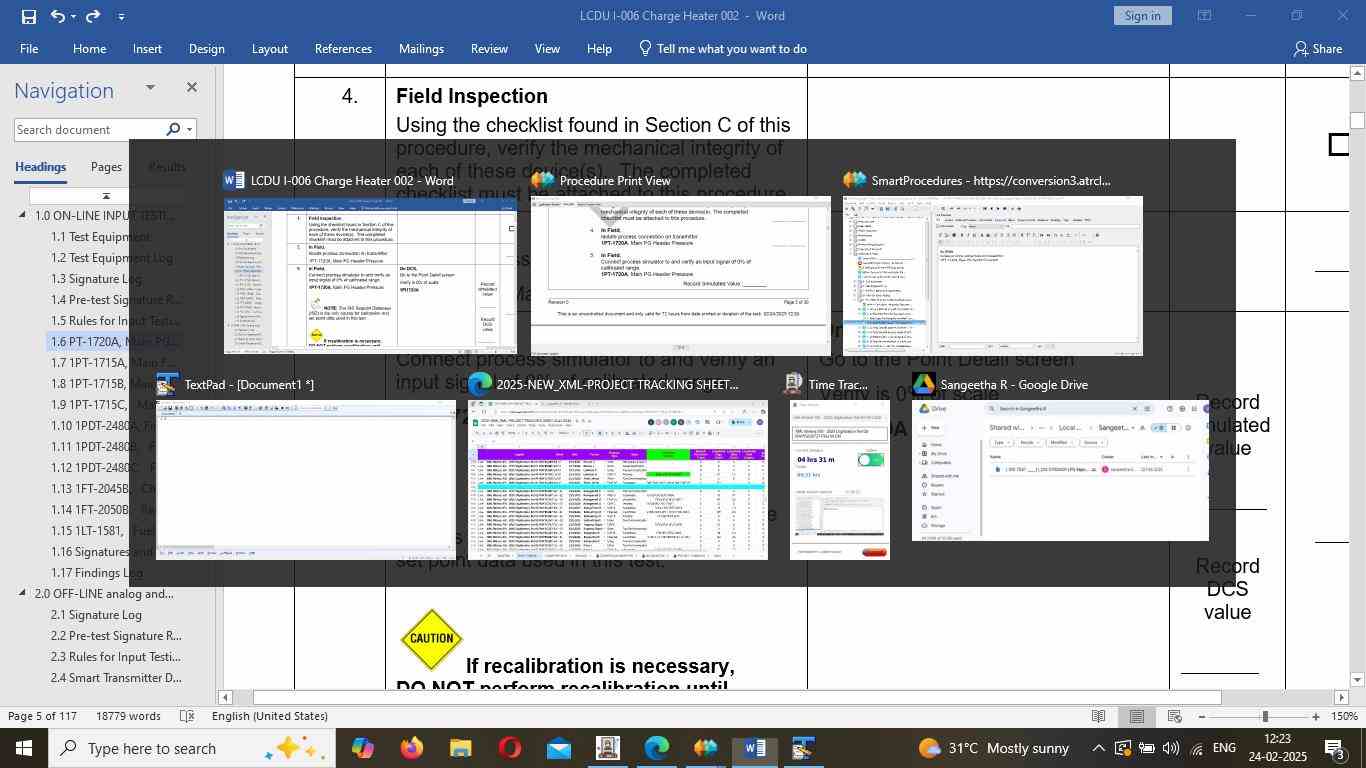Image resolution: width=1366 pixels, height=768 pixels.
Task: Open the Design ribbon tab
Action: (206, 48)
